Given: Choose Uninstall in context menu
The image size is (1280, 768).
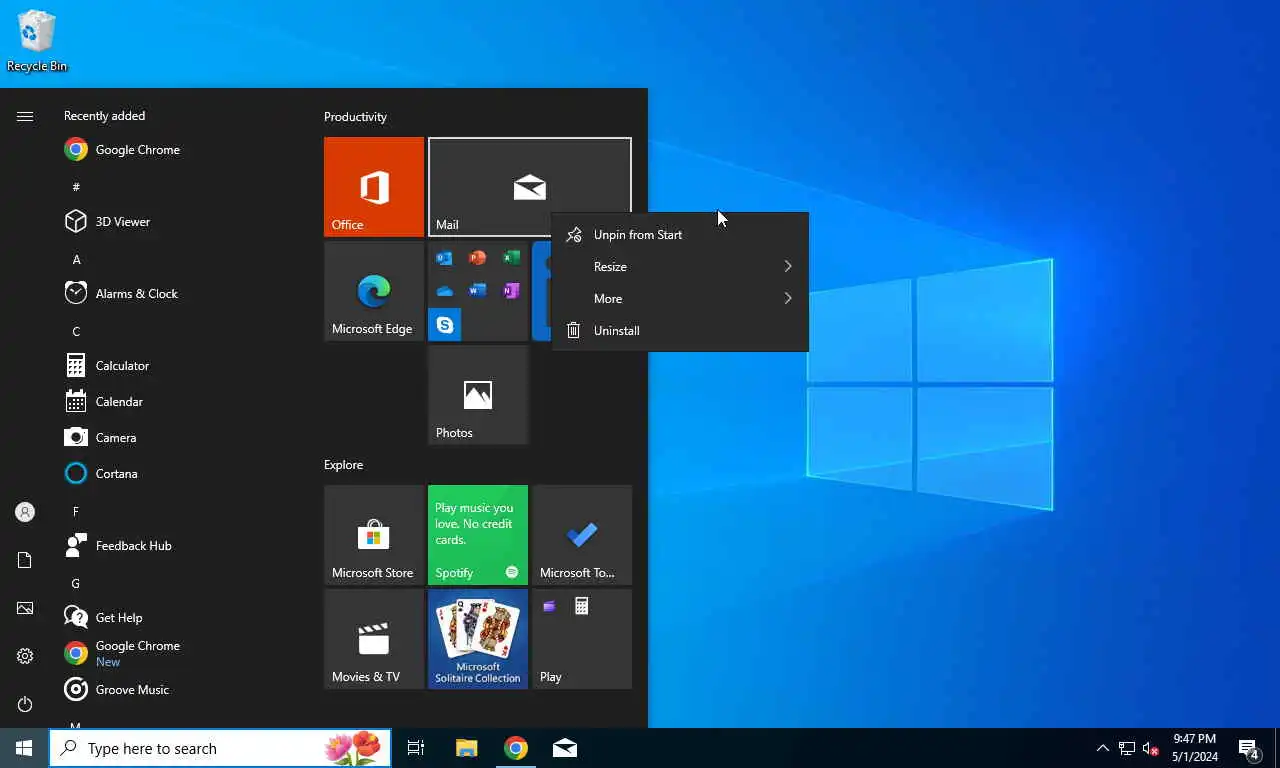Looking at the screenshot, I should [x=680, y=331].
